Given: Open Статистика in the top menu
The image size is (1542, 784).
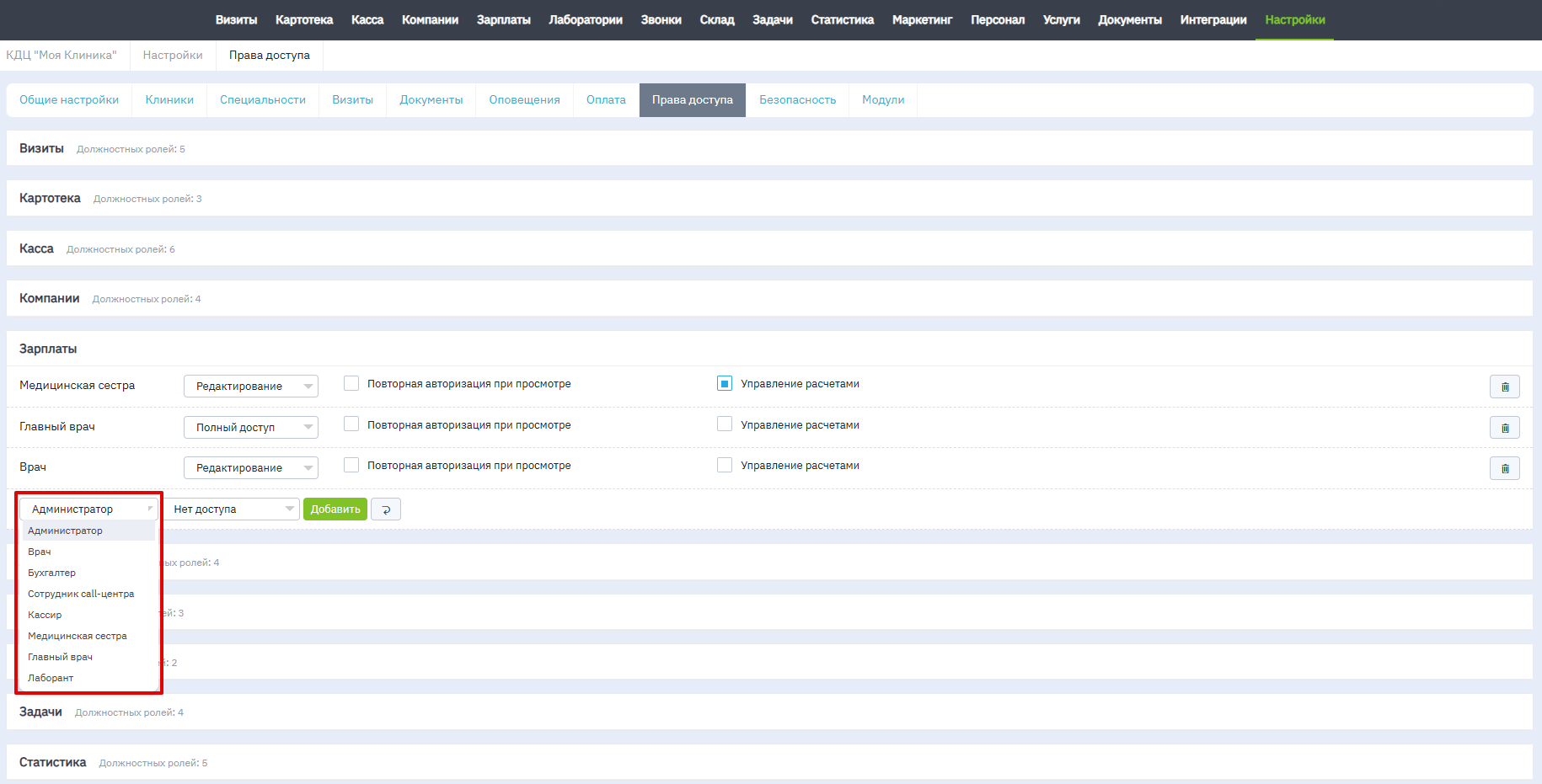Looking at the screenshot, I should click(842, 20).
